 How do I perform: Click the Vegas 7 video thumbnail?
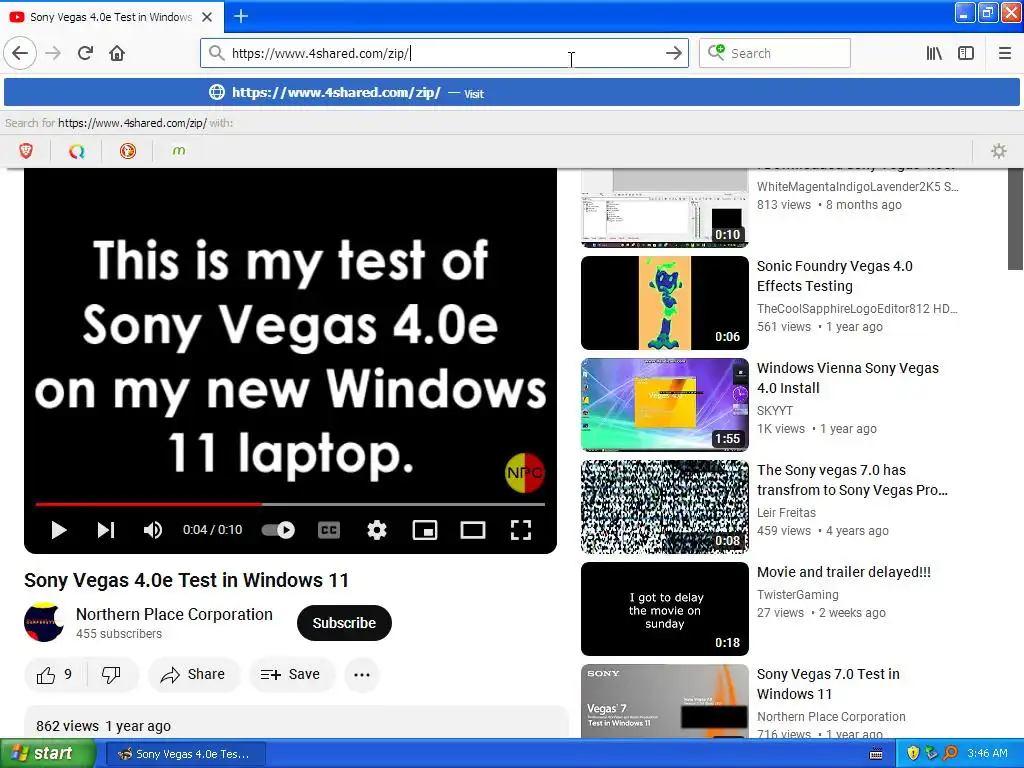pos(665,701)
